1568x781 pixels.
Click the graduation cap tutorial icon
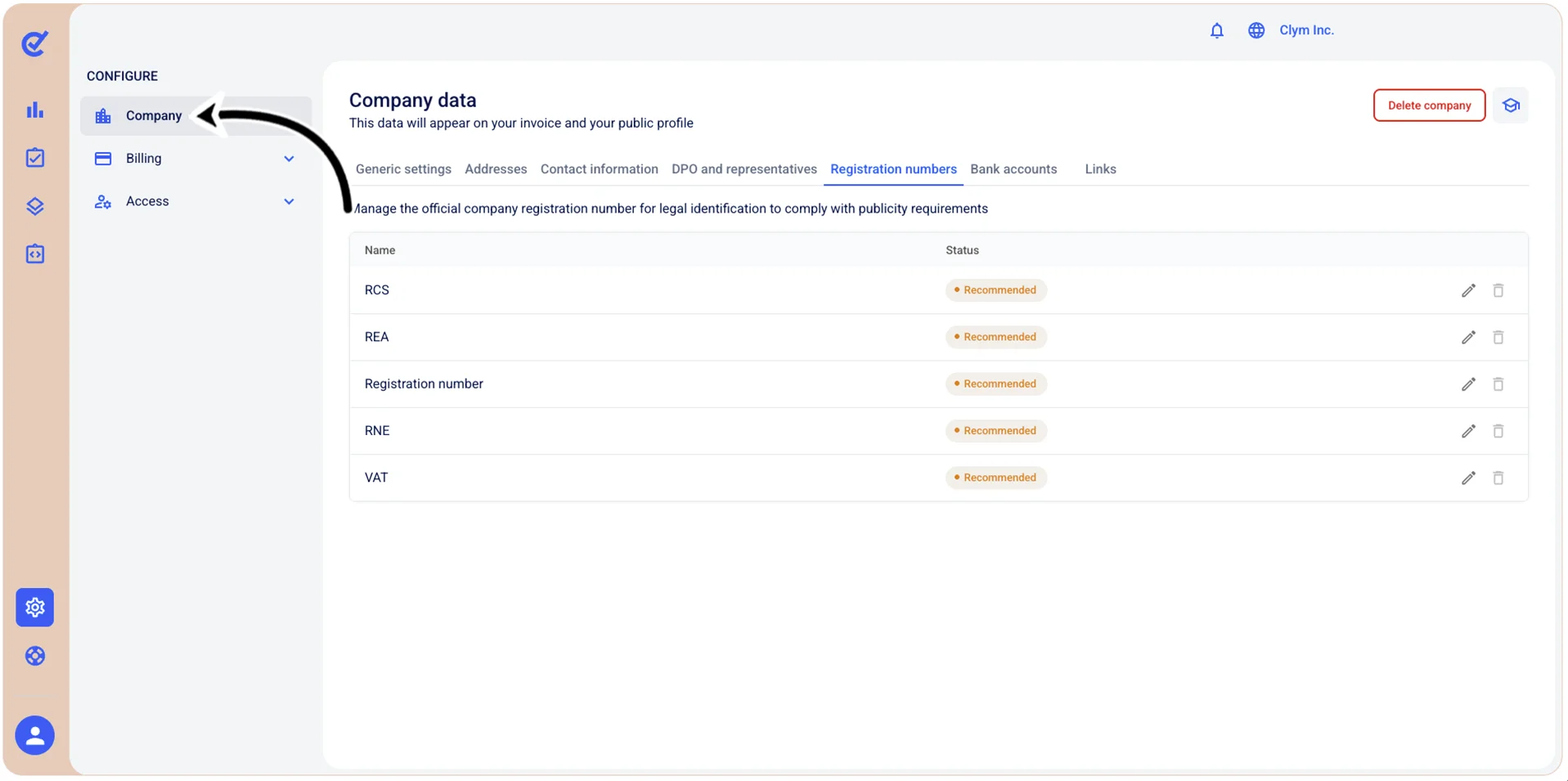click(1511, 105)
